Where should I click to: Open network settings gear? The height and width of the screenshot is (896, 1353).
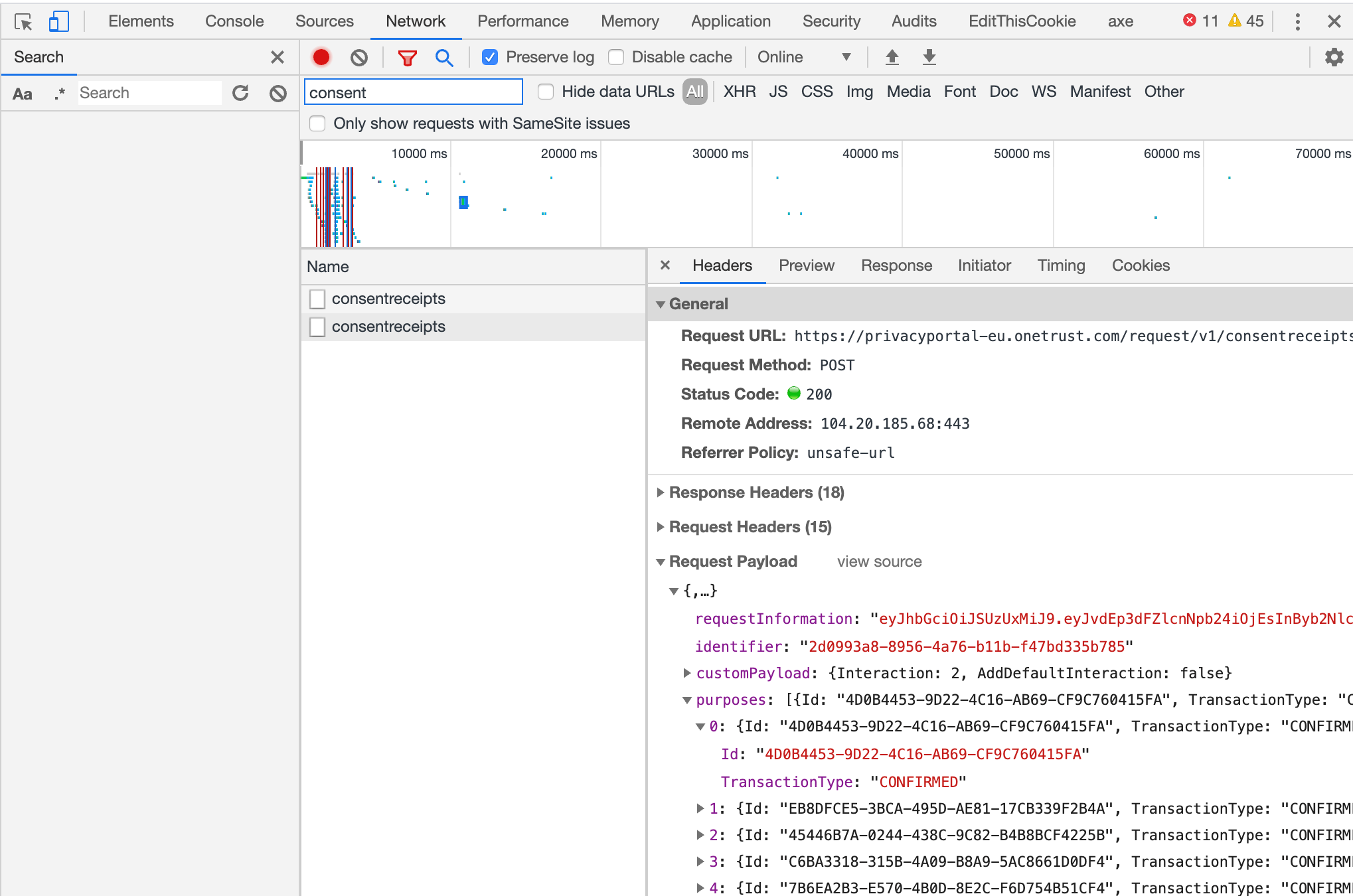(1334, 57)
